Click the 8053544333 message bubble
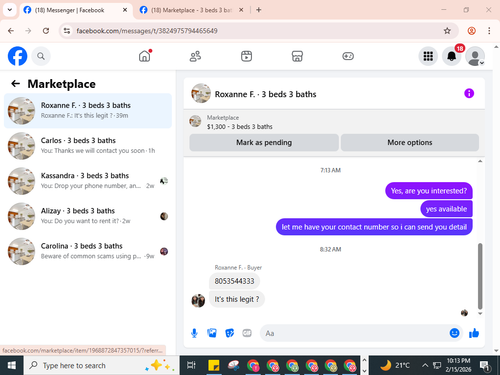 [234, 281]
